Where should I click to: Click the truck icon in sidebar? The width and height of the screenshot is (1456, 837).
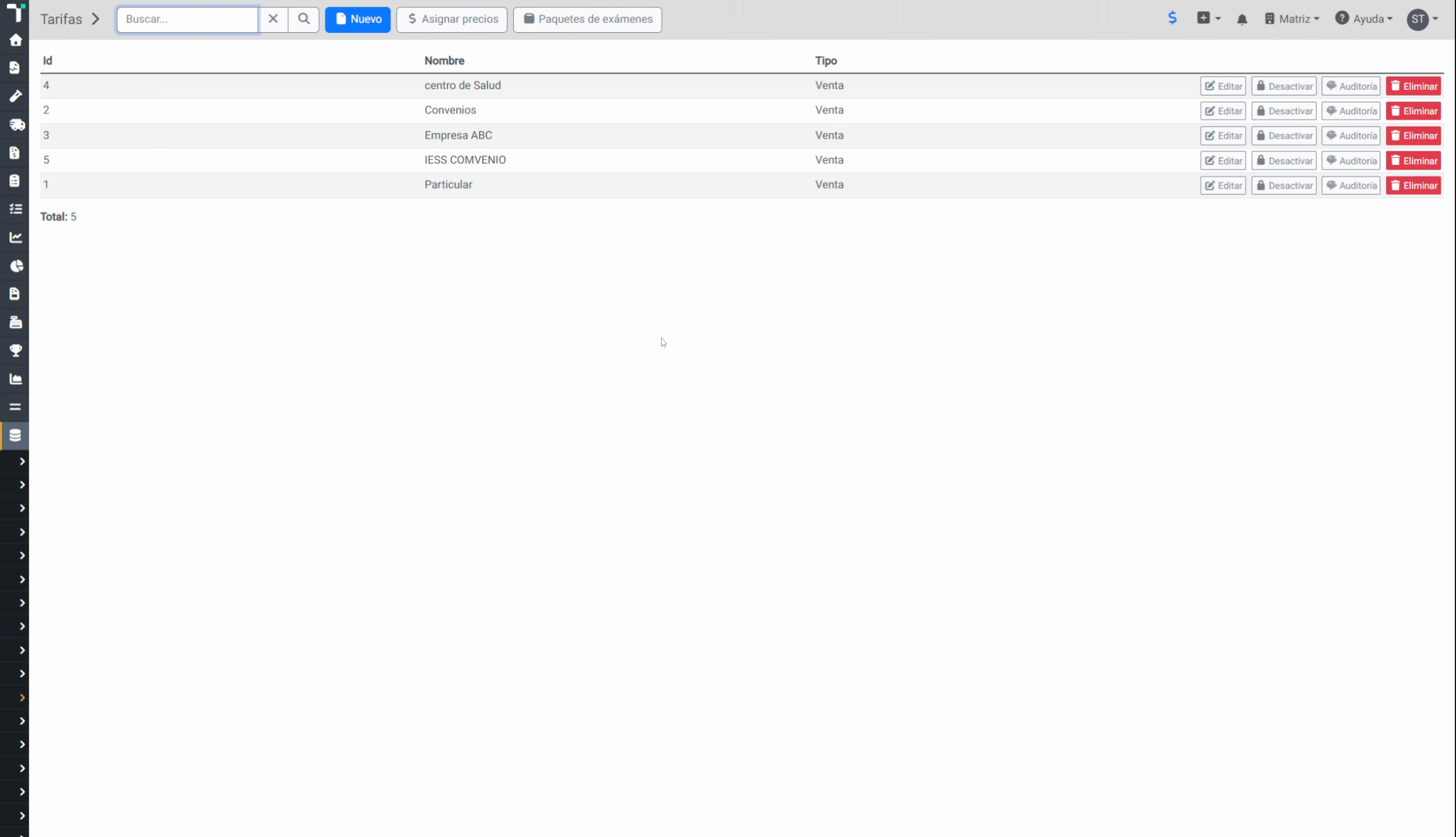15,125
